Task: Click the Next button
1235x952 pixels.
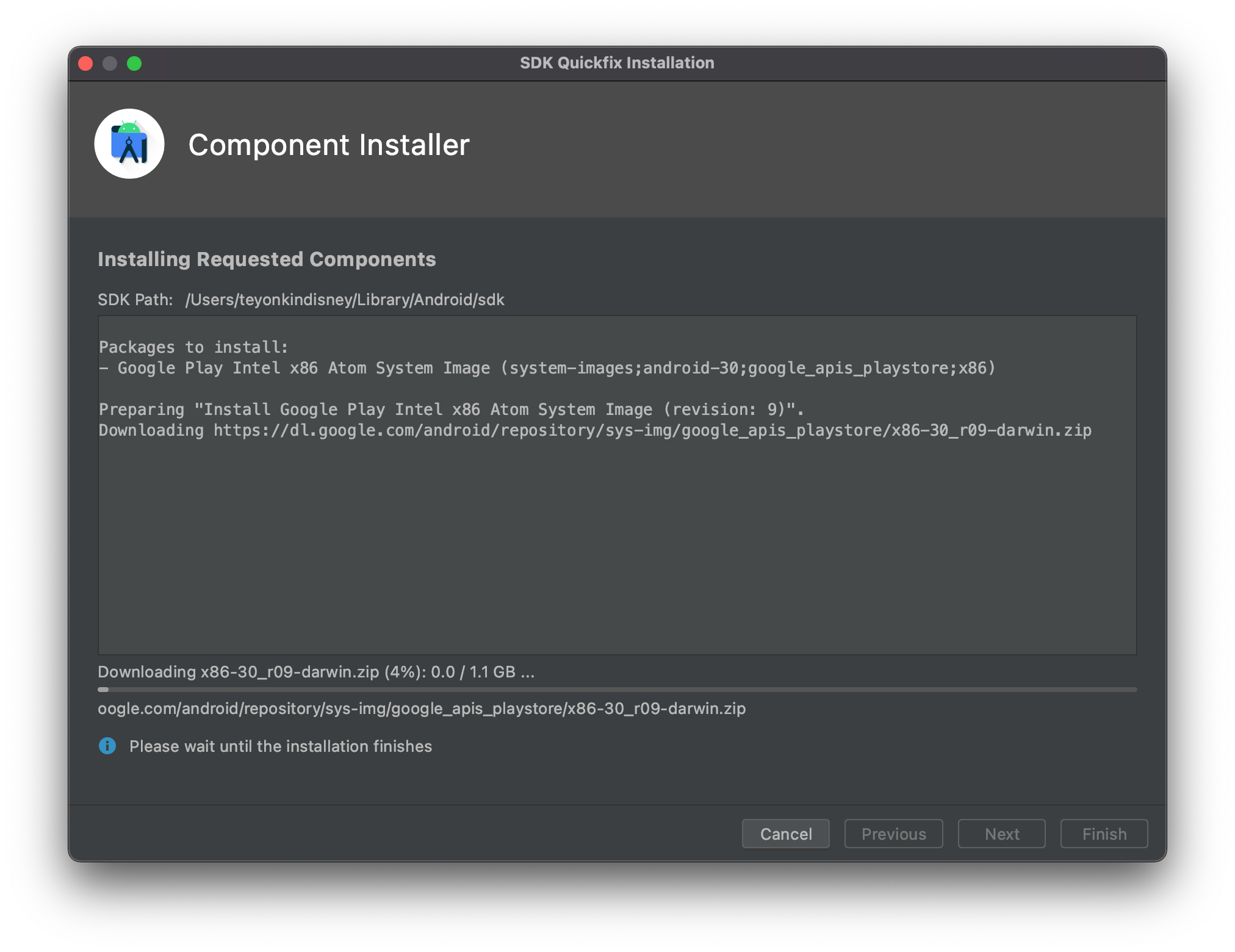Action: [x=1001, y=834]
